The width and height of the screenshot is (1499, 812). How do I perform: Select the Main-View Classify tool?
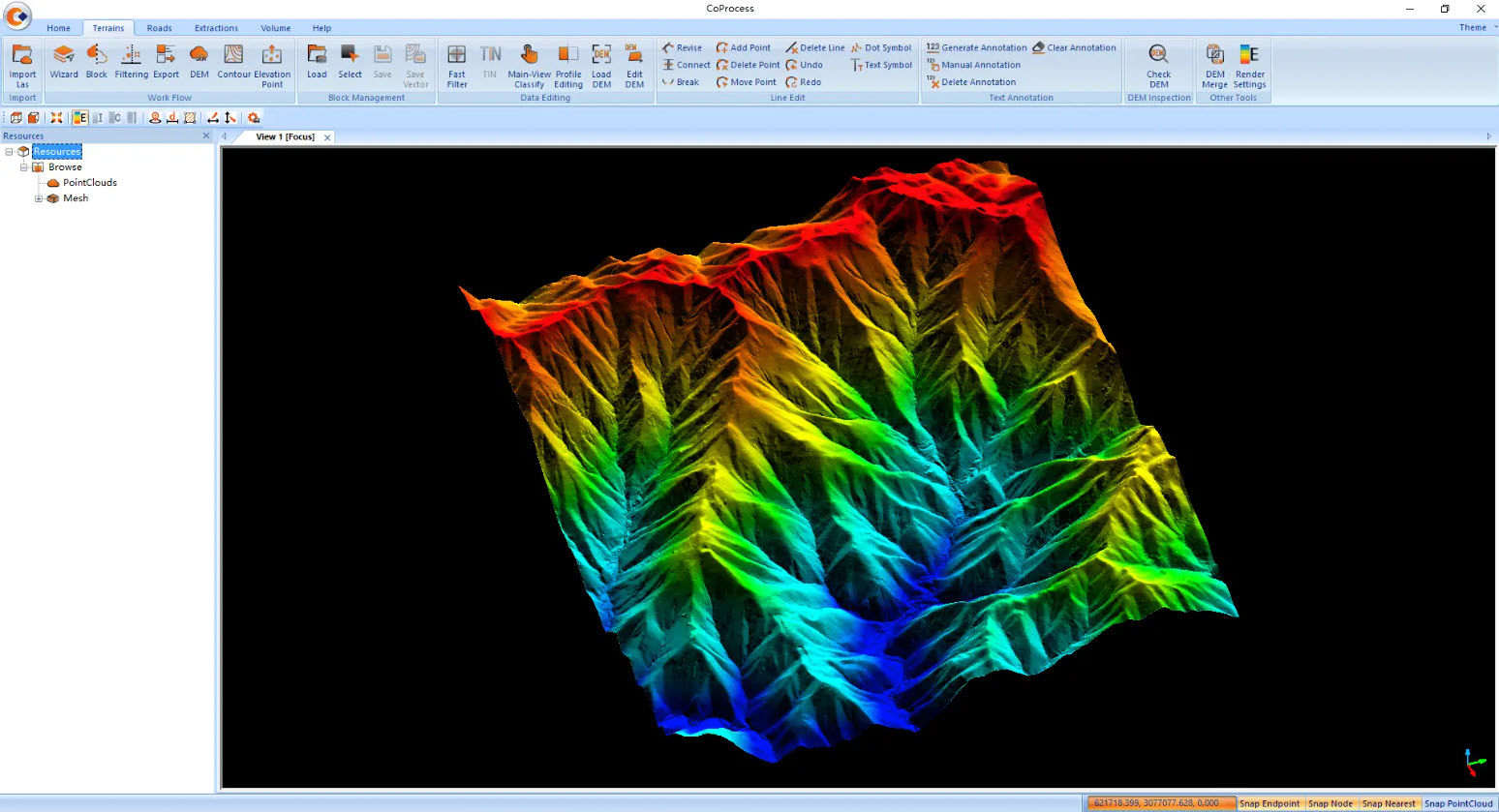[x=529, y=64]
